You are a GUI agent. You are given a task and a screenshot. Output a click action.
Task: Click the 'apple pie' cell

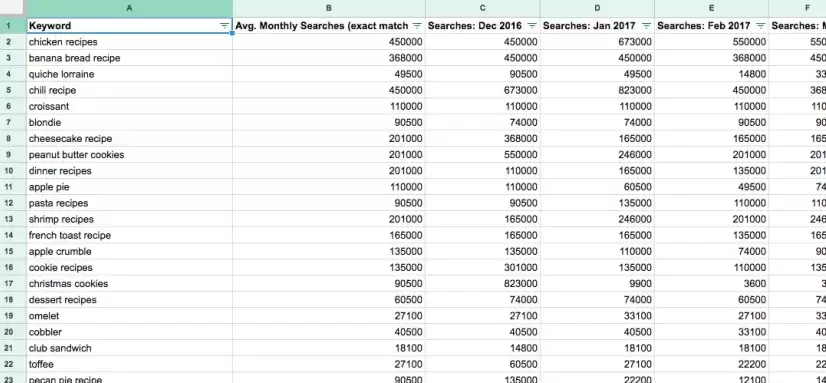(x=130, y=187)
